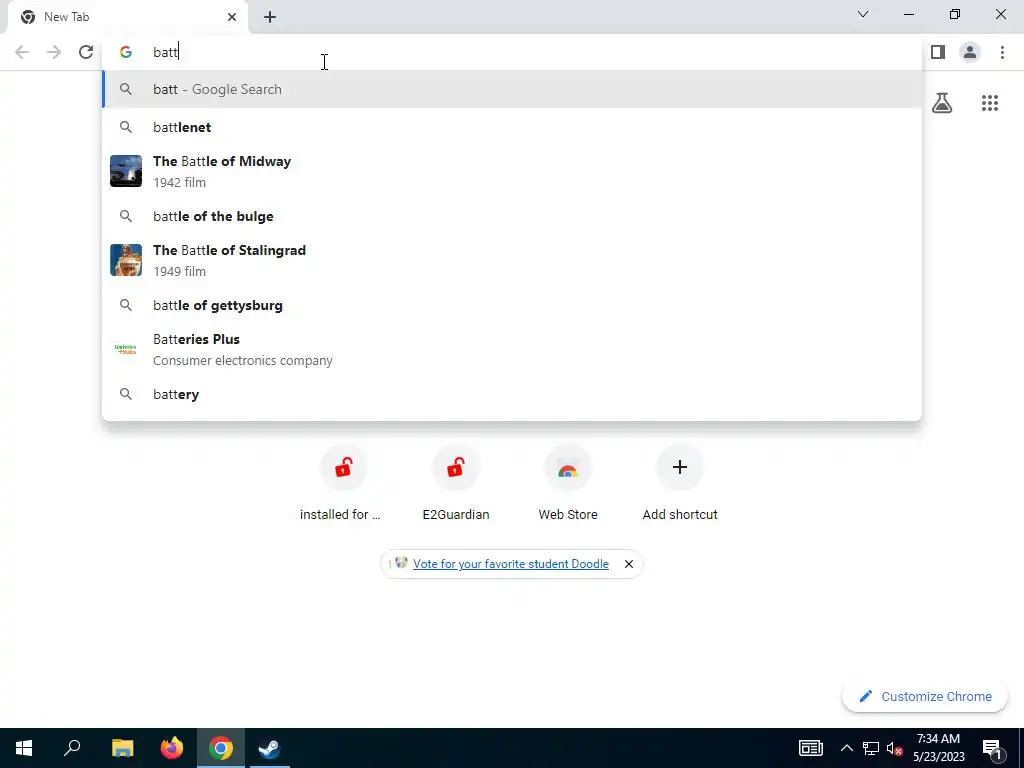Open the Search Labs flask icon
The width and height of the screenshot is (1024, 768).
[x=942, y=103]
